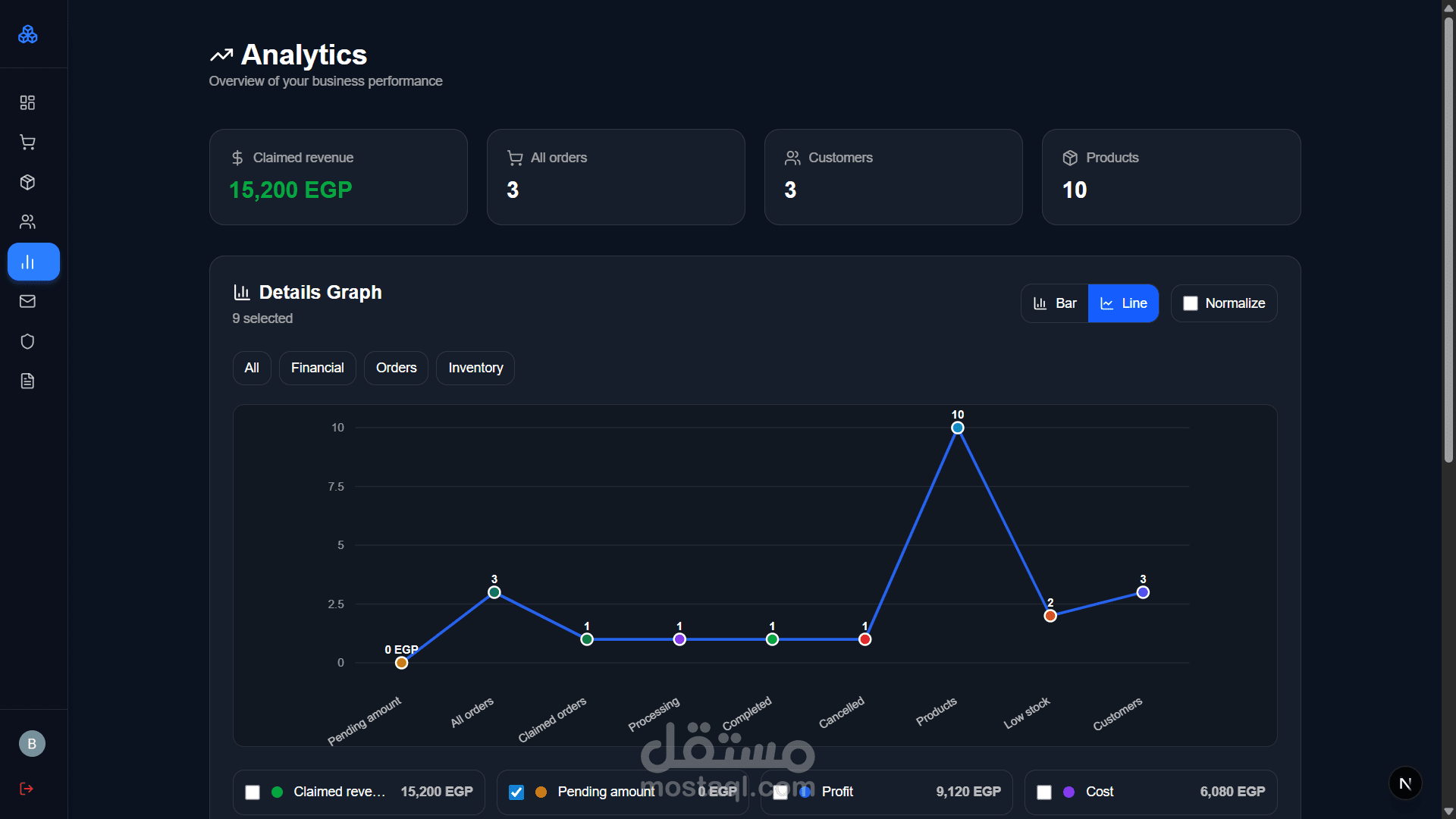Click the Cost amount 6,080 EGP
Screen dimensions: 1456x819
[1232, 792]
